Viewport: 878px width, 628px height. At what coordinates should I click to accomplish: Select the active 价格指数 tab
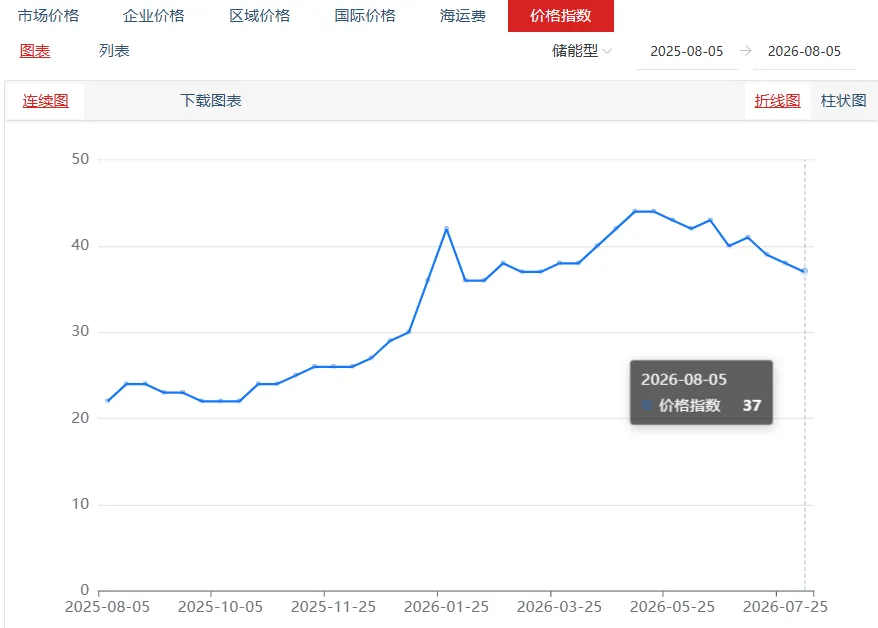point(561,16)
